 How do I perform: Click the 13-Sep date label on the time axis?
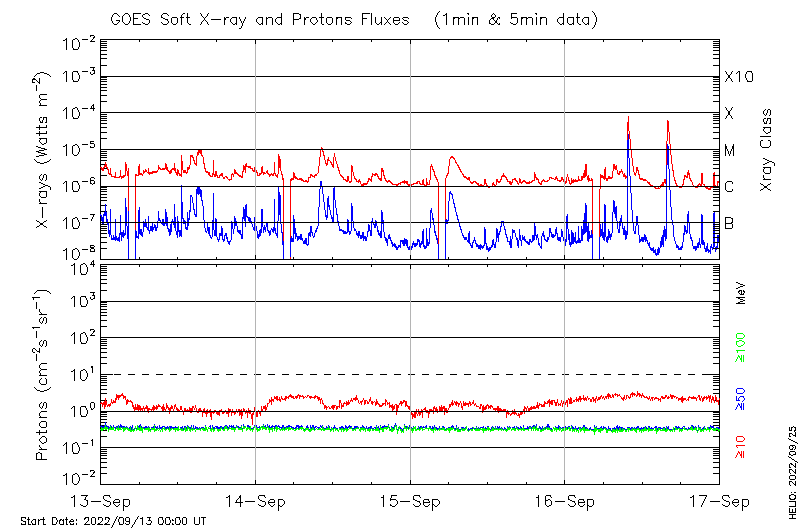(100, 500)
